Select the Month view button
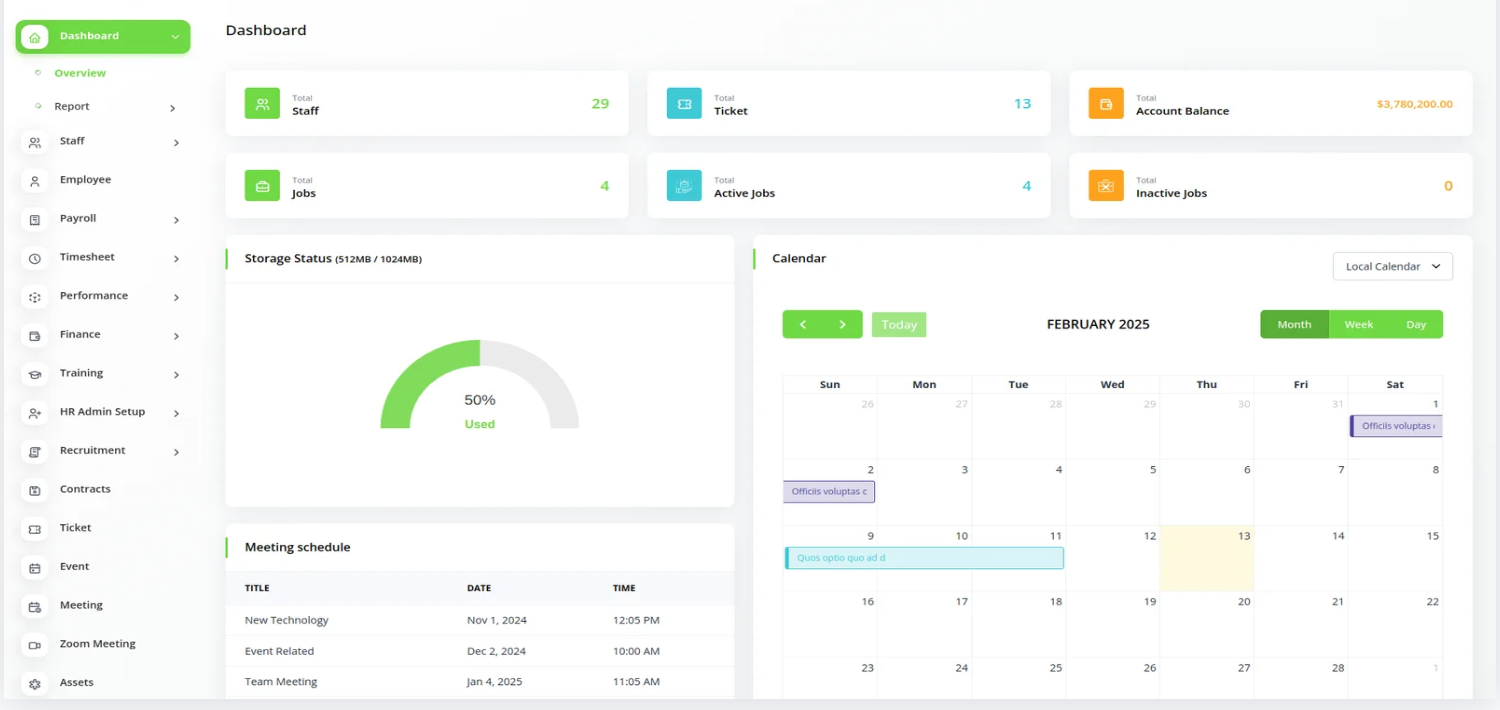Image resolution: width=1500 pixels, height=710 pixels. click(x=1294, y=324)
